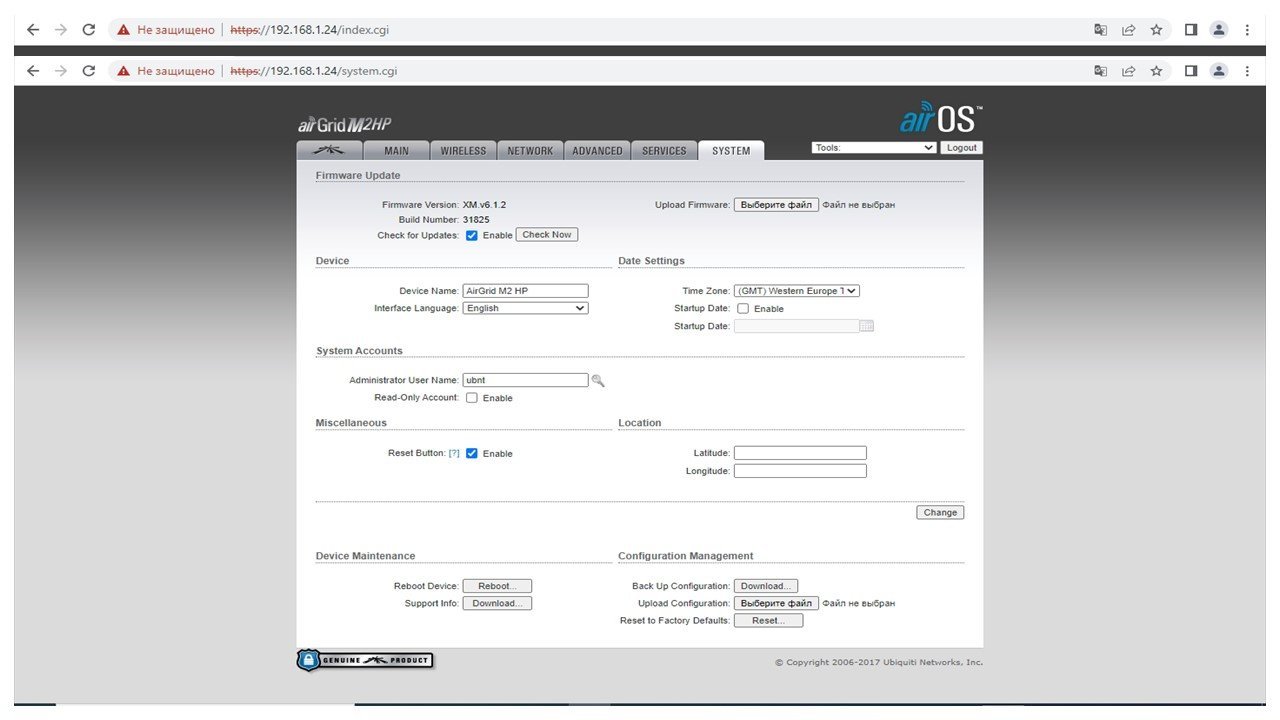Expand the Tools dropdown
Screen dimensions: 1280x720
[x=874, y=148]
